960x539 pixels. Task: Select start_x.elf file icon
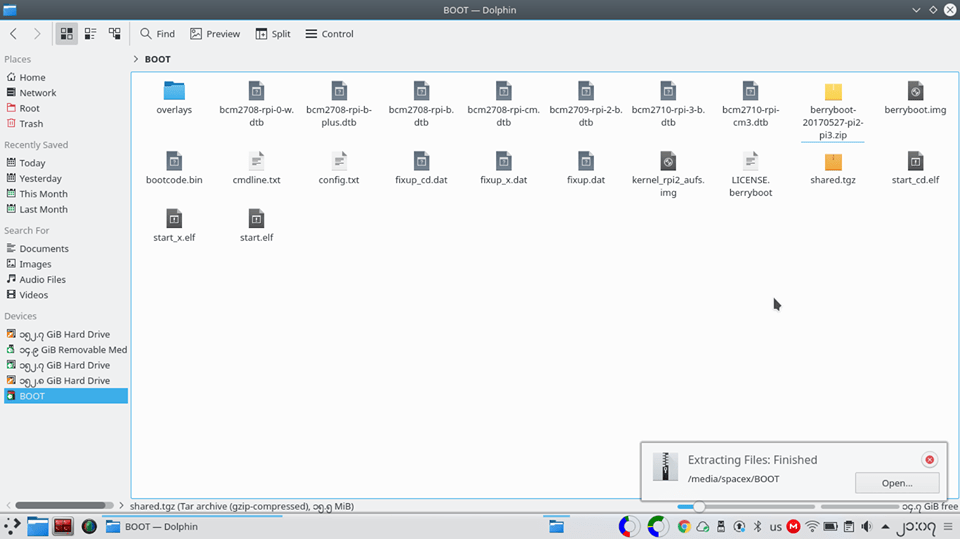click(x=174, y=219)
